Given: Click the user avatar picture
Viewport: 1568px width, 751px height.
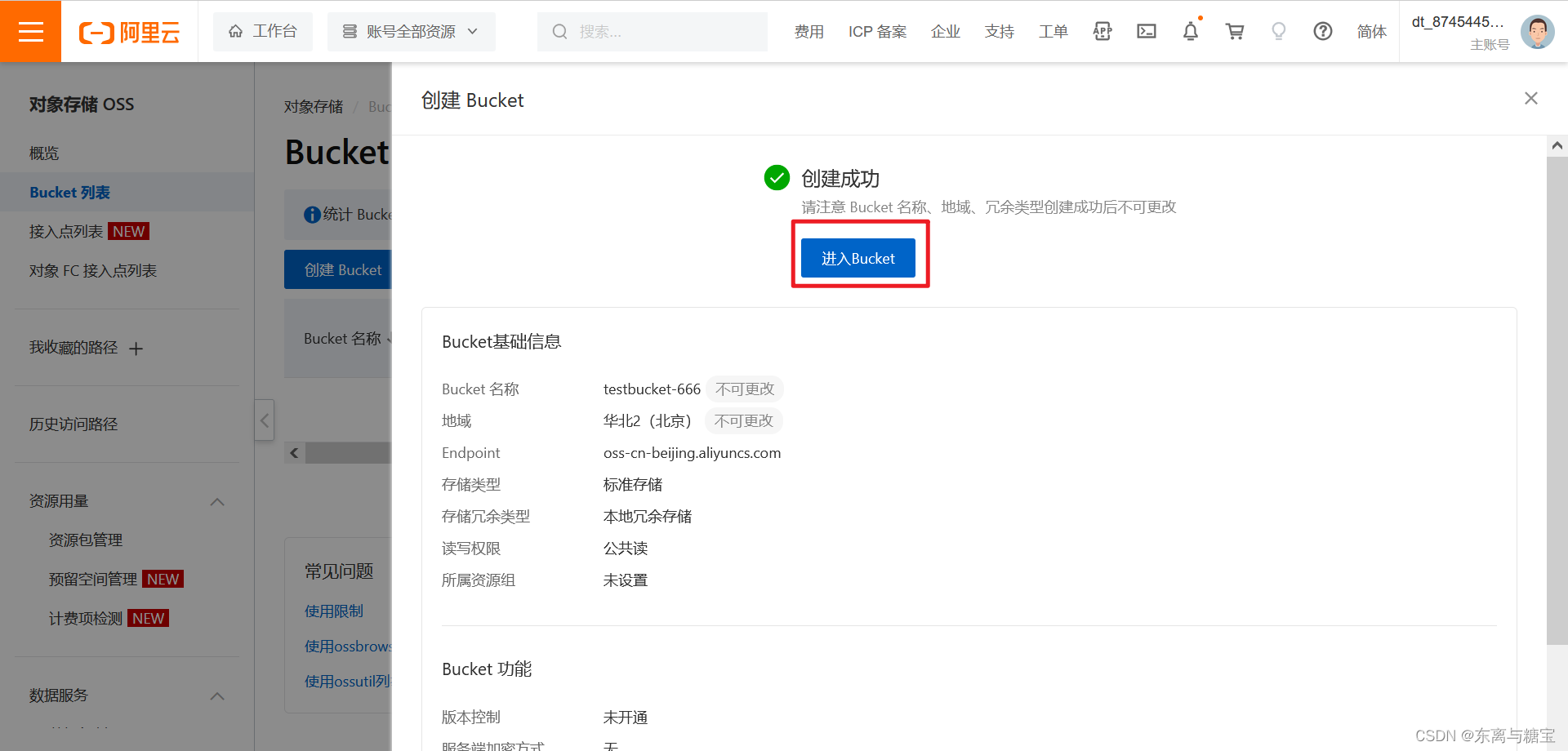Looking at the screenshot, I should click(x=1537, y=32).
